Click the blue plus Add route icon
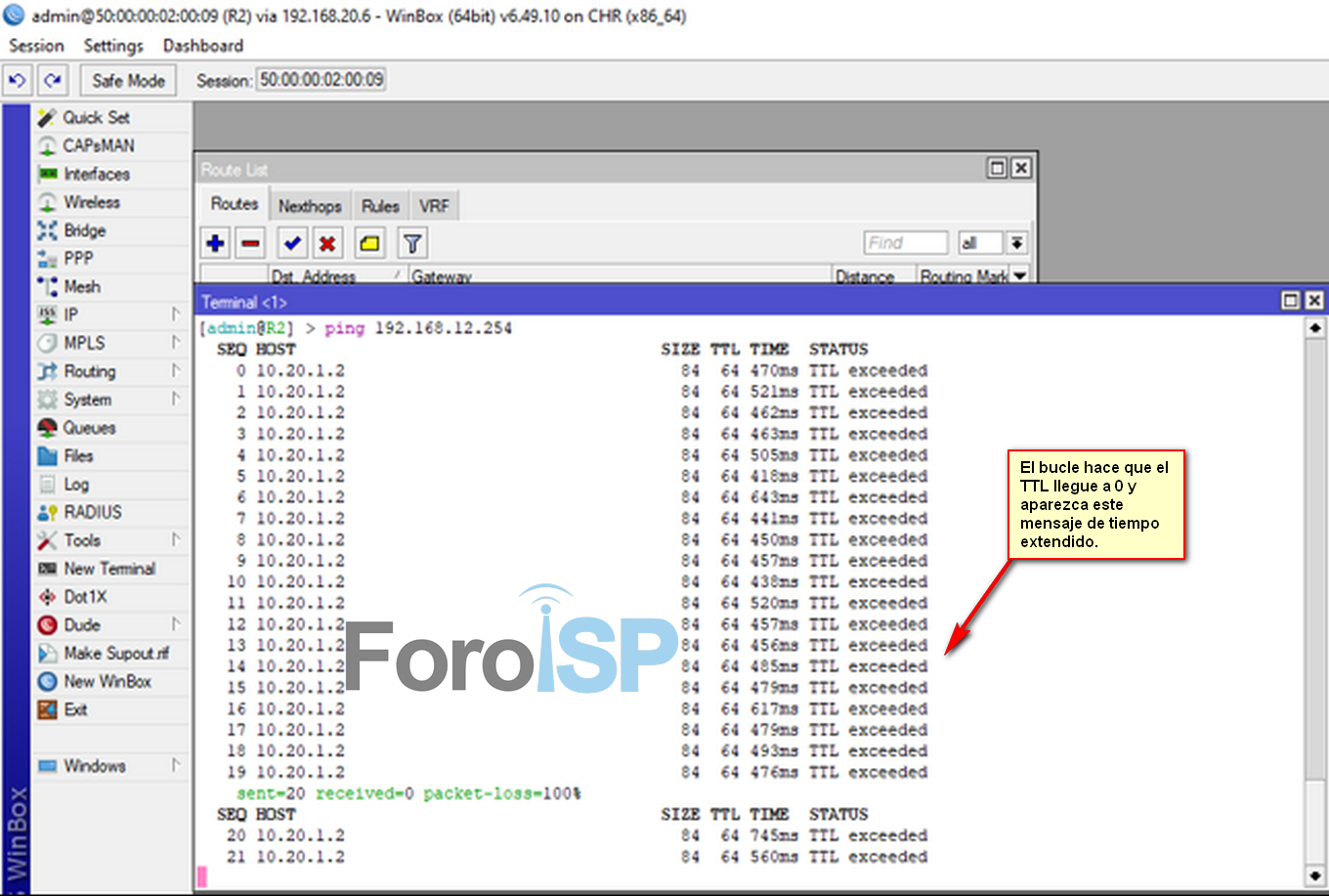The width and height of the screenshot is (1329, 896). [x=216, y=243]
